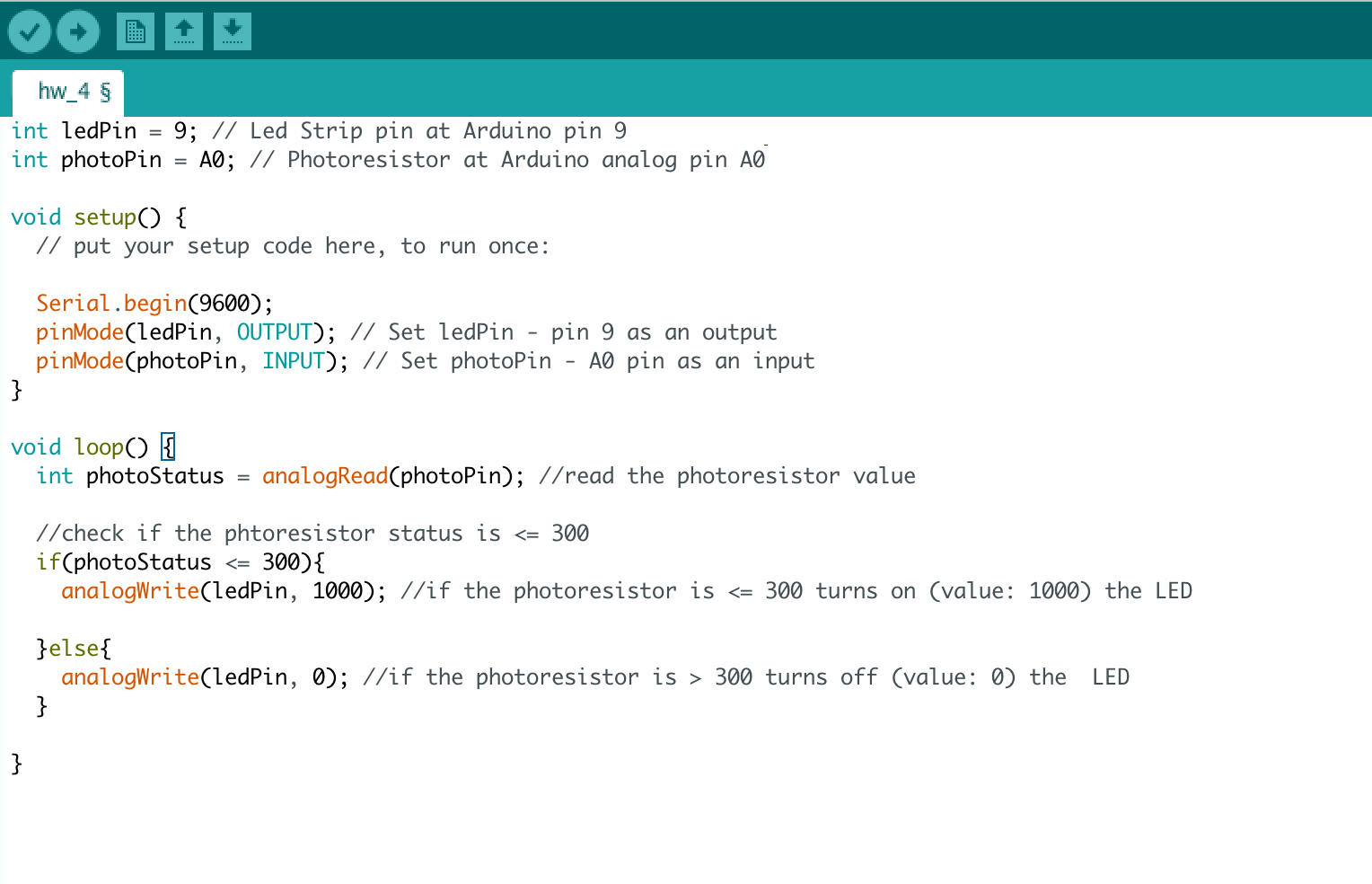Click the setup function name
Screen dimensions: 1372x884
coord(105,217)
